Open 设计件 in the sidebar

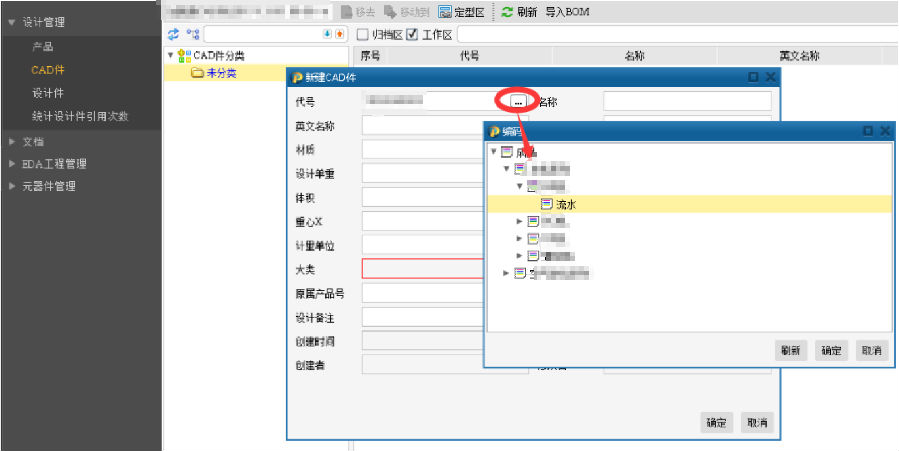click(x=48, y=93)
